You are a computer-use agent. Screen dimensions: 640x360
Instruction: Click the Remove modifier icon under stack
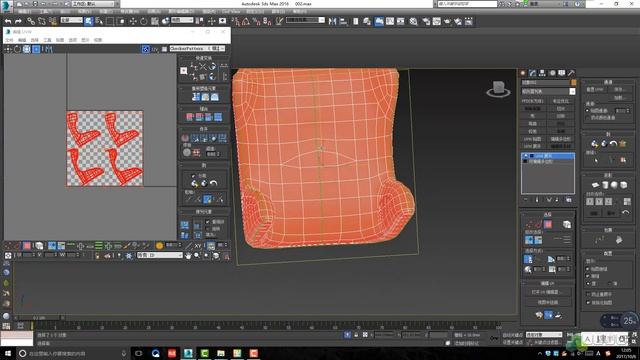point(557,200)
